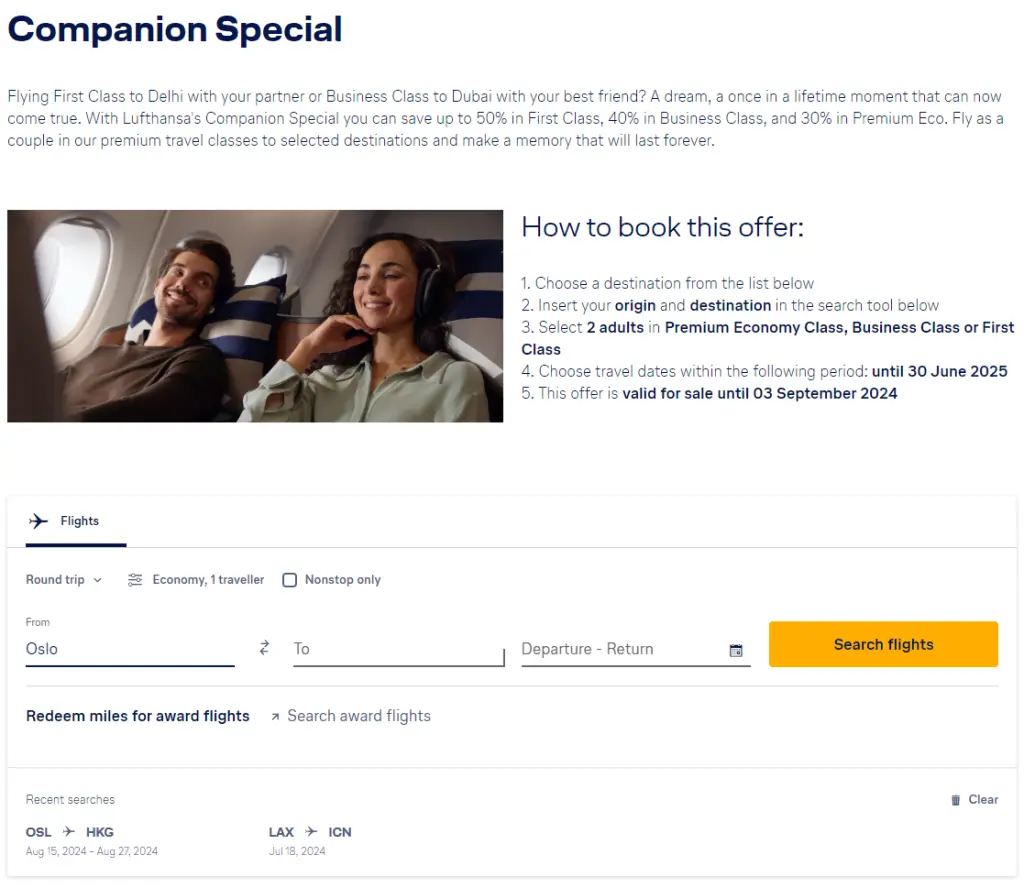Click the arrow icon before Search award flights
This screenshot has width=1024, height=888.
point(276,715)
